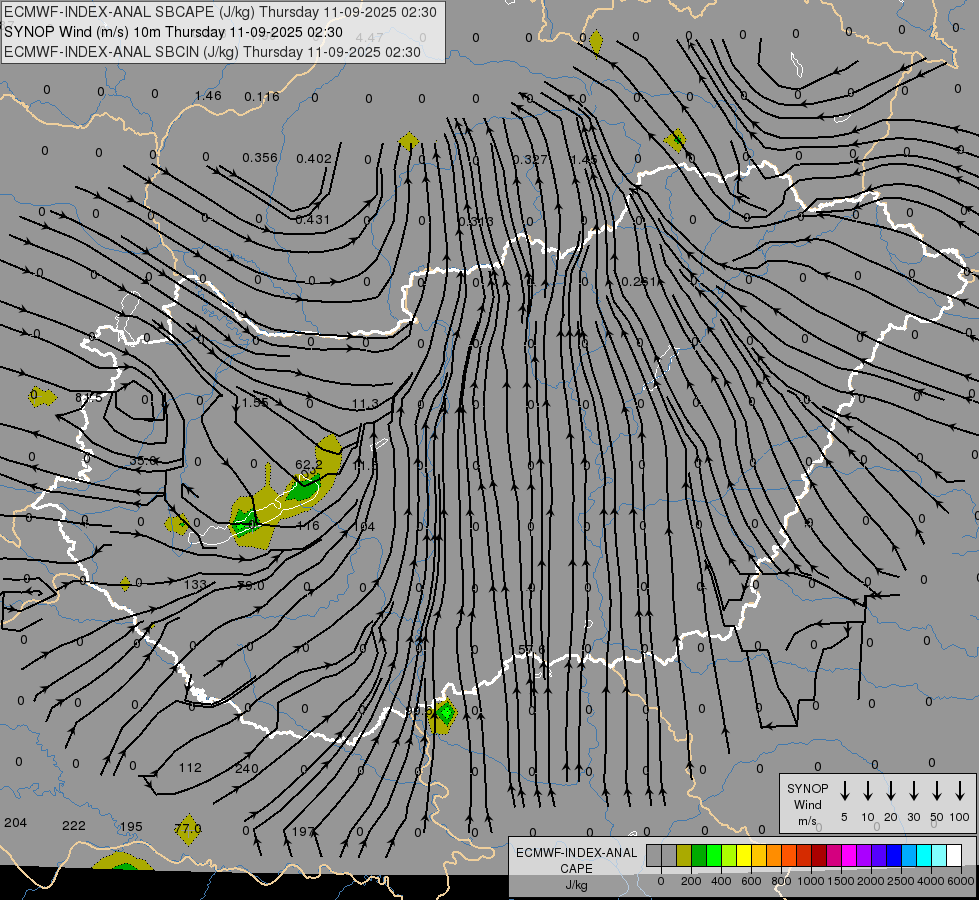The height and width of the screenshot is (900, 979).
Task: Click the olive swatch in CAPE legend
Action: tap(684, 856)
